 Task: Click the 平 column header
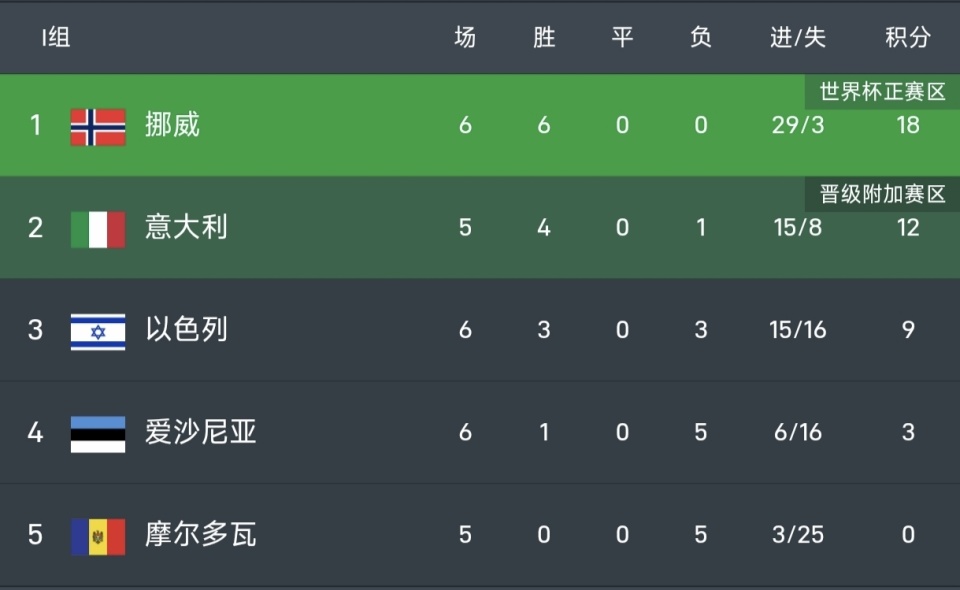pos(622,38)
